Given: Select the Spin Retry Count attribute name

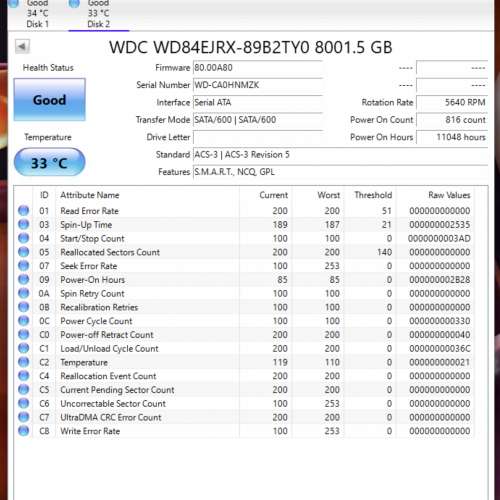Looking at the screenshot, I should tap(92, 294).
